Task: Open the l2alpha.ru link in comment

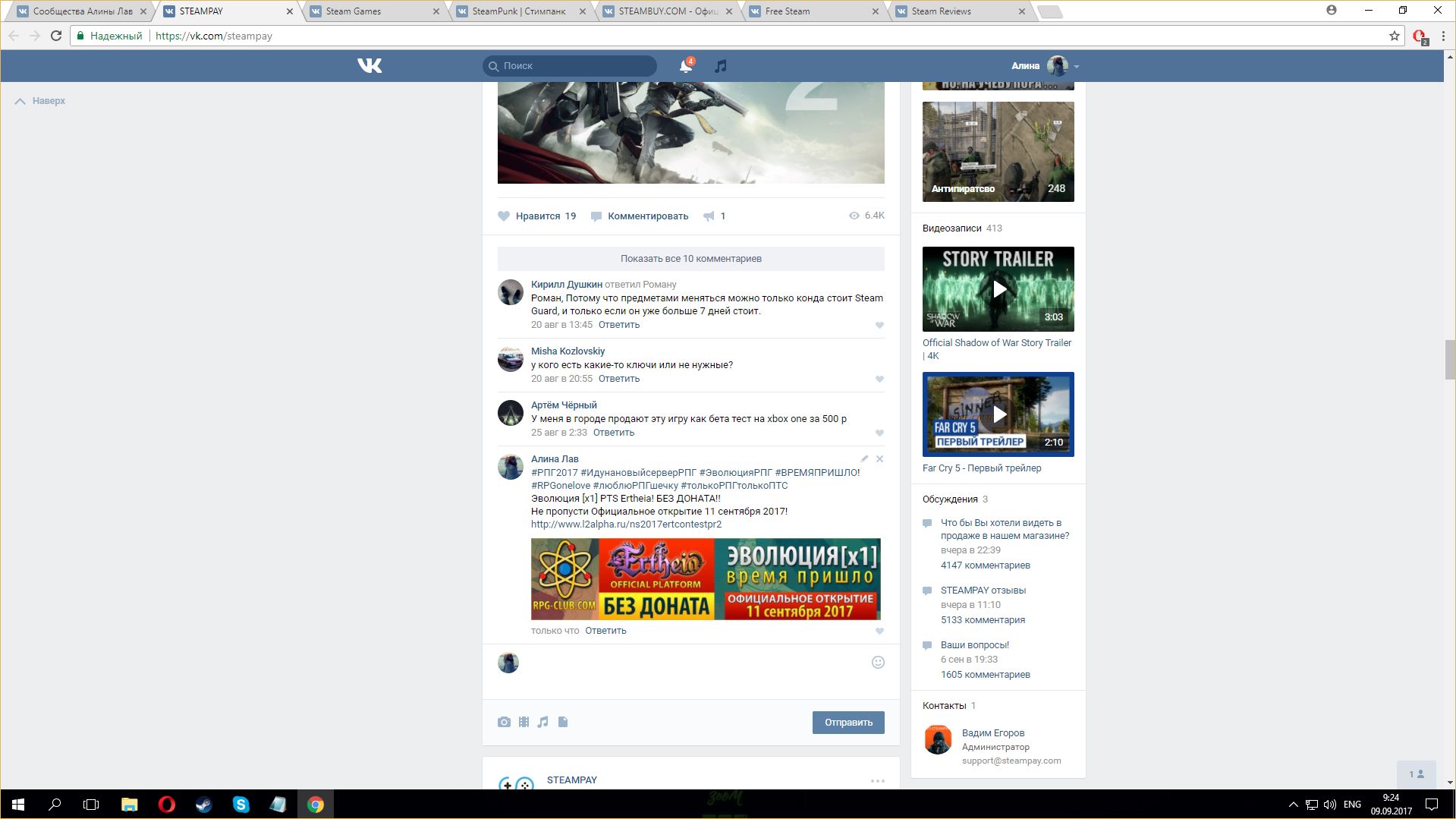Action: (626, 524)
